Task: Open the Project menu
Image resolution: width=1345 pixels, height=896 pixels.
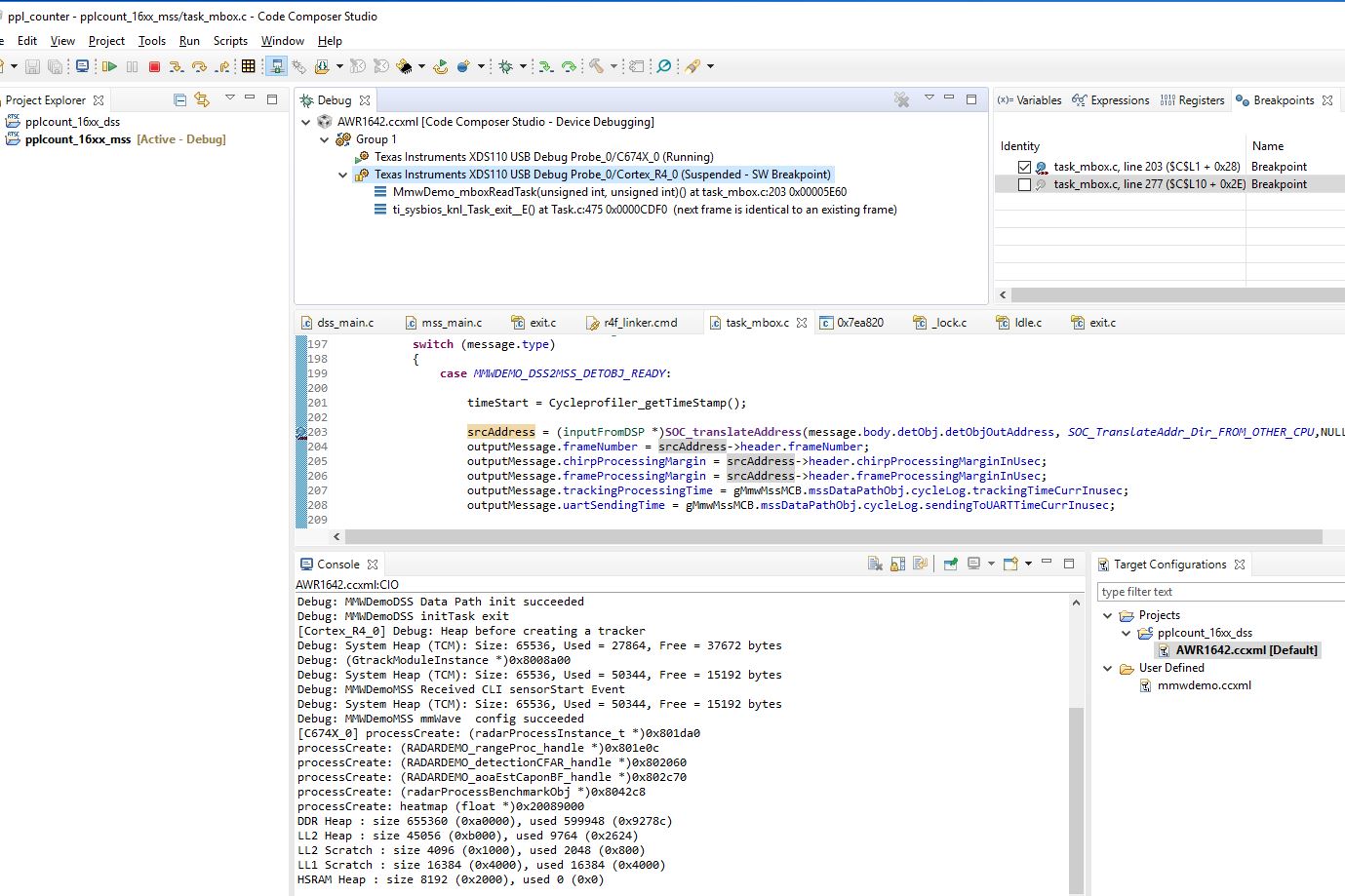Action: (x=106, y=41)
